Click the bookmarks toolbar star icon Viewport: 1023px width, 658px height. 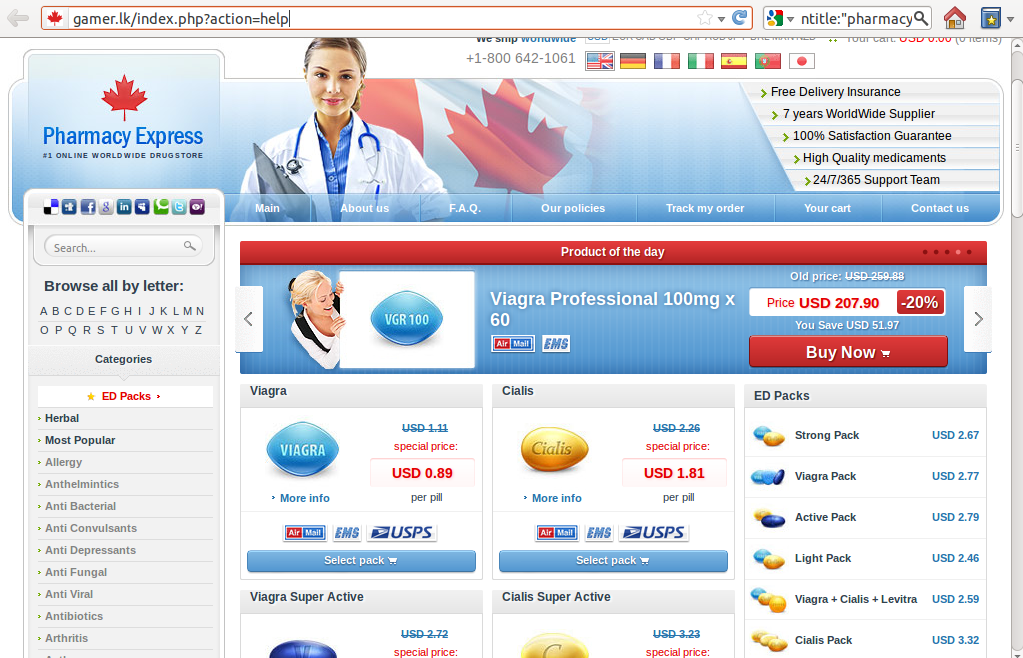click(990, 18)
